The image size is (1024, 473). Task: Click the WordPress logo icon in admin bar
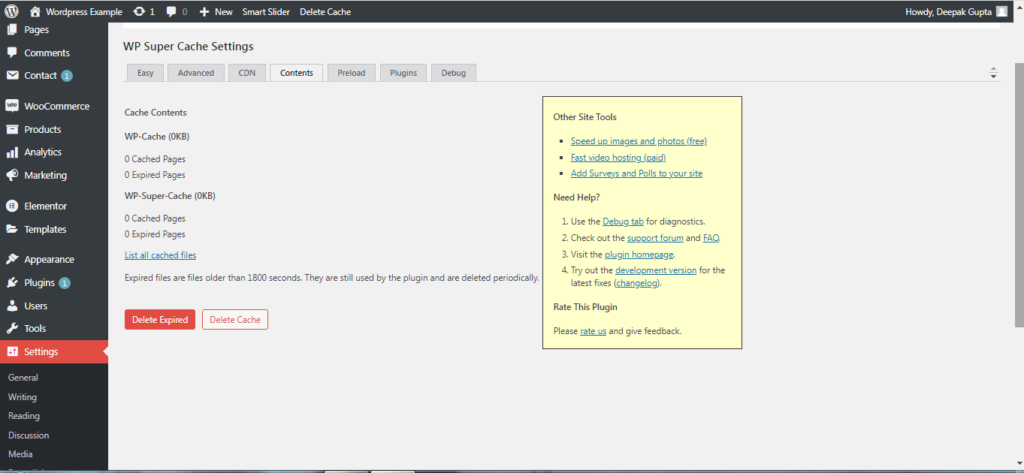pos(12,12)
